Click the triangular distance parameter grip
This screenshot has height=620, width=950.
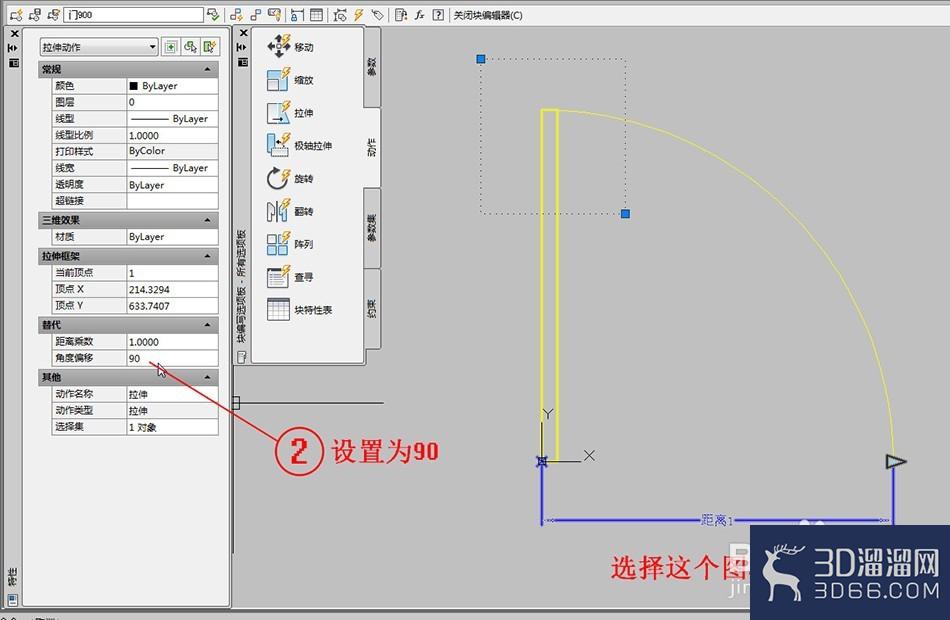point(895,462)
